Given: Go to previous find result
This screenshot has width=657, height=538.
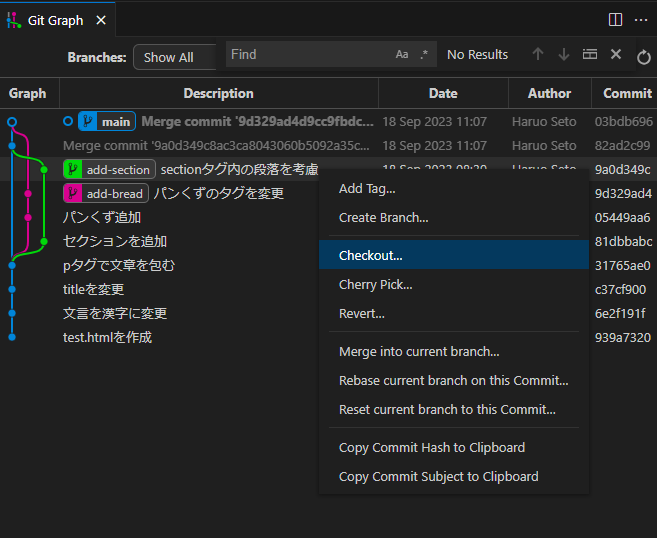Looking at the screenshot, I should coord(538,54).
